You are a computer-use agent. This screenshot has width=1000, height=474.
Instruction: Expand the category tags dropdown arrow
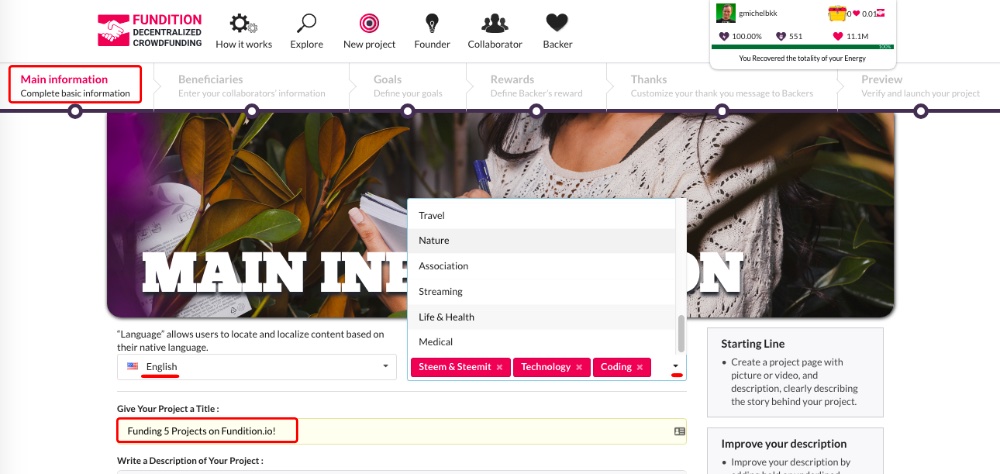click(x=676, y=367)
